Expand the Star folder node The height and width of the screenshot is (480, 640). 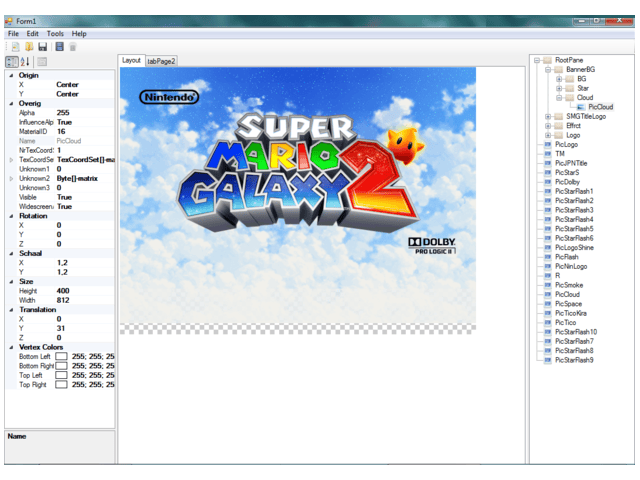559,88
